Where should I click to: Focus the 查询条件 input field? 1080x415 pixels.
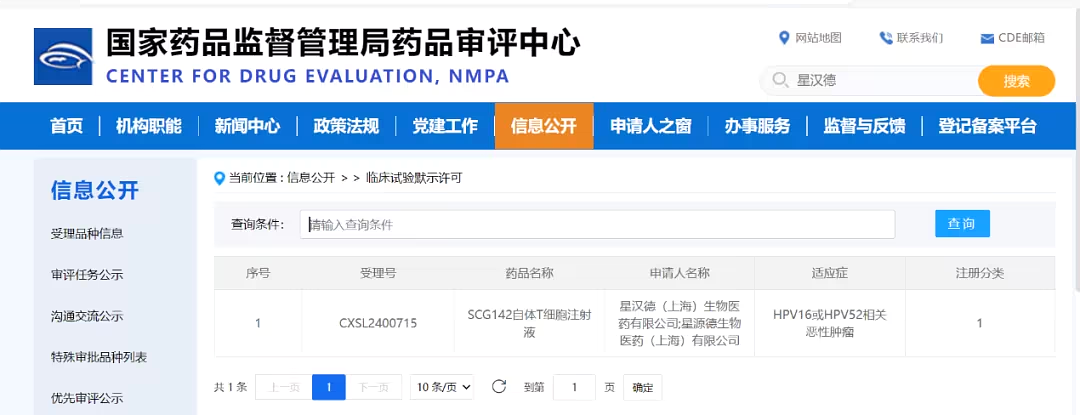tap(597, 224)
